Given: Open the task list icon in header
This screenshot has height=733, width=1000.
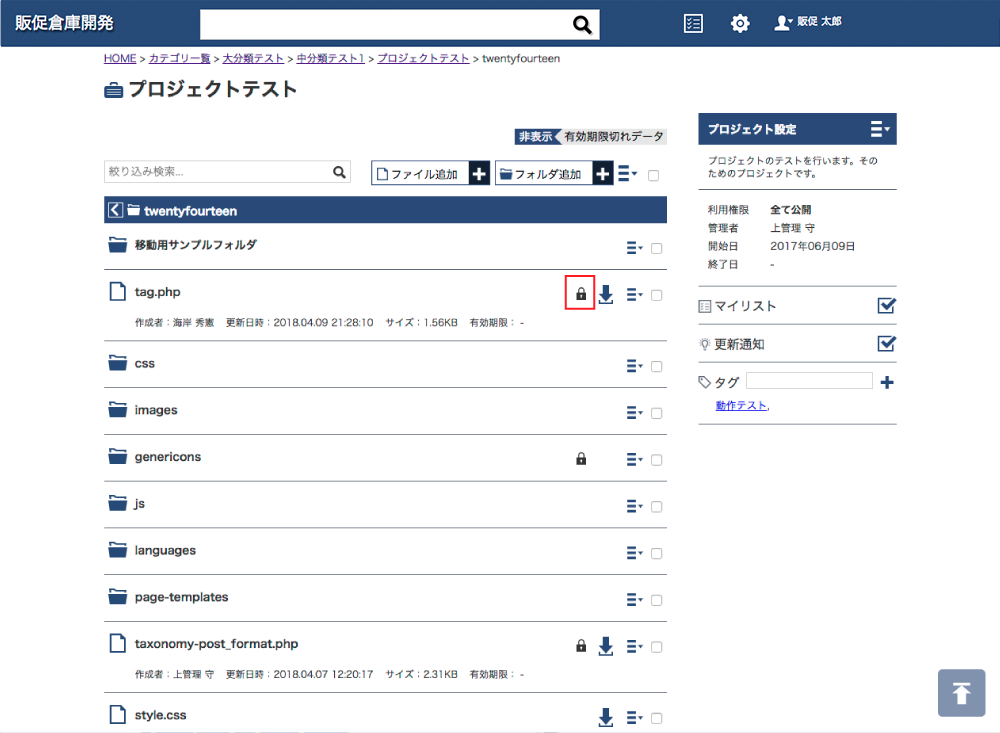Looking at the screenshot, I should tap(693, 24).
